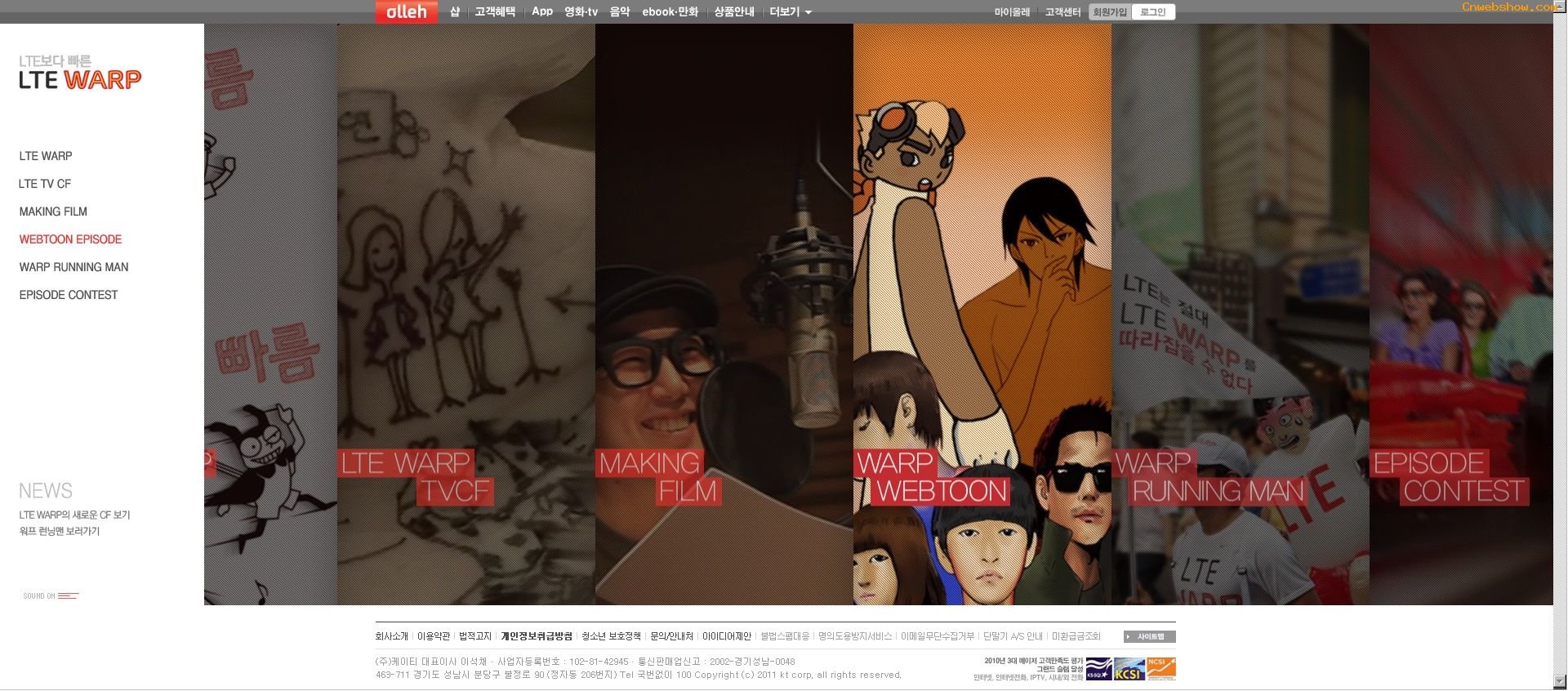Select LTE TV CF in sidebar menu
Screen dimensions: 1568x691
(45, 184)
